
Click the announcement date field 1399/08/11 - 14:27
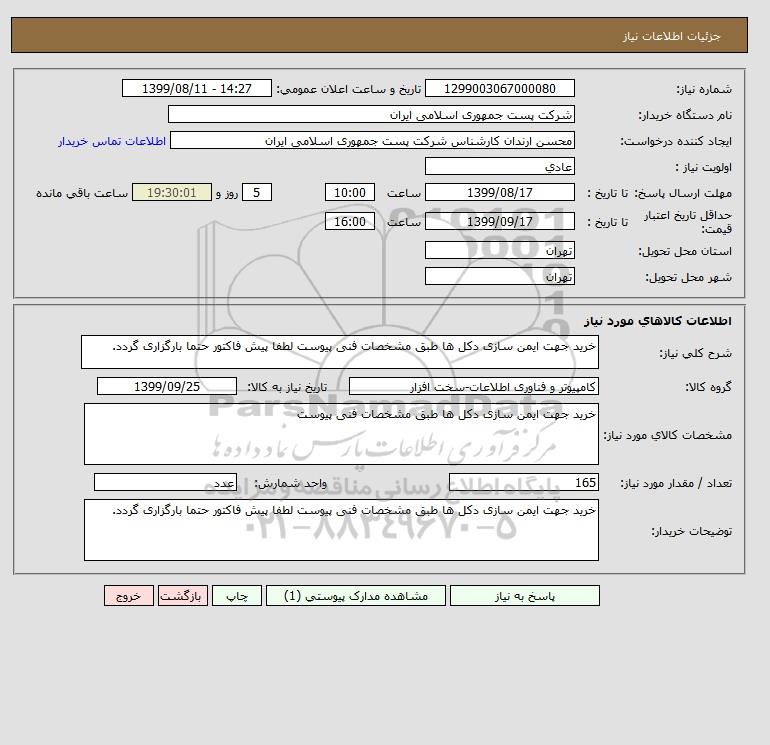point(196,88)
